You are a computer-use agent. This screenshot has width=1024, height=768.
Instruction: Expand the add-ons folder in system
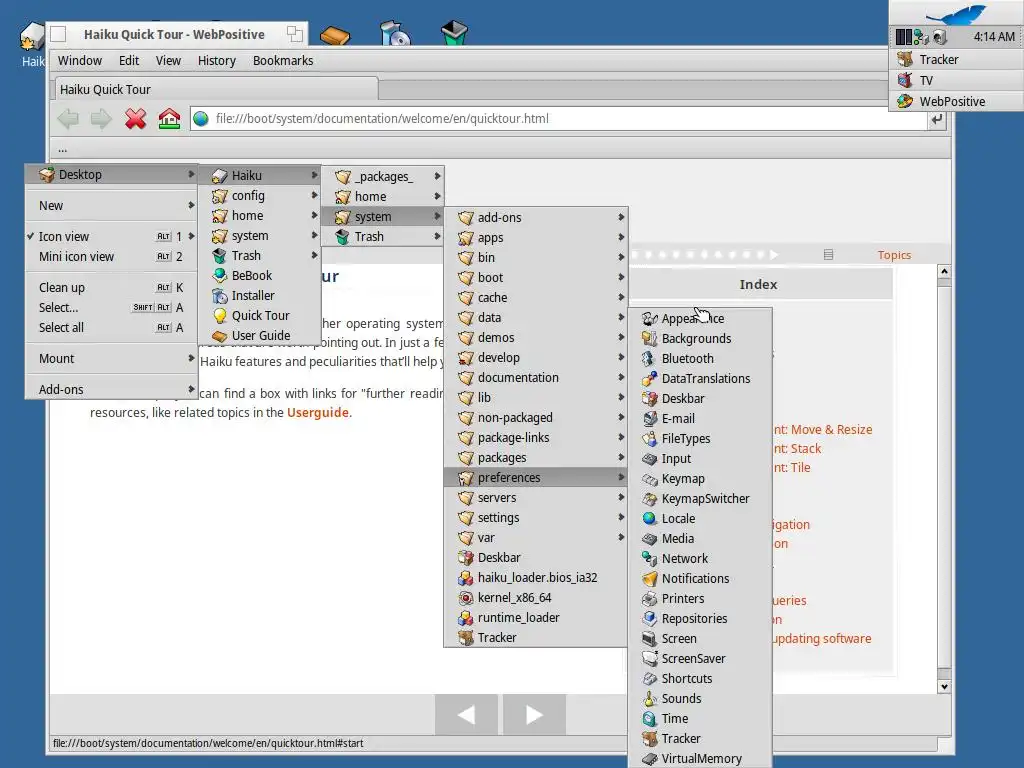[536, 217]
